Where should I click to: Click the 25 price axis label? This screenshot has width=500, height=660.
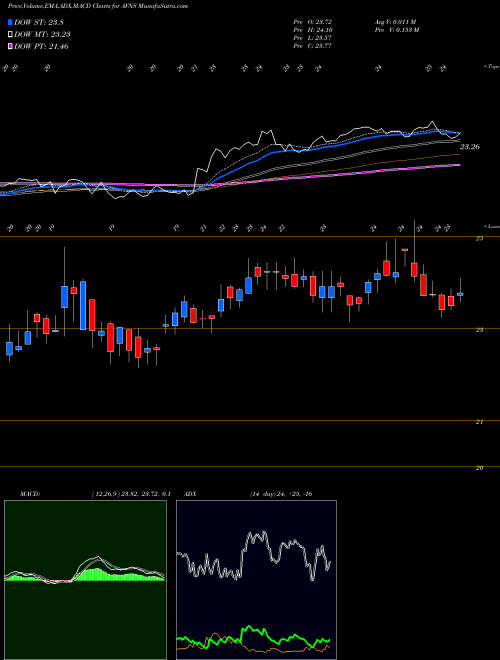(x=479, y=239)
